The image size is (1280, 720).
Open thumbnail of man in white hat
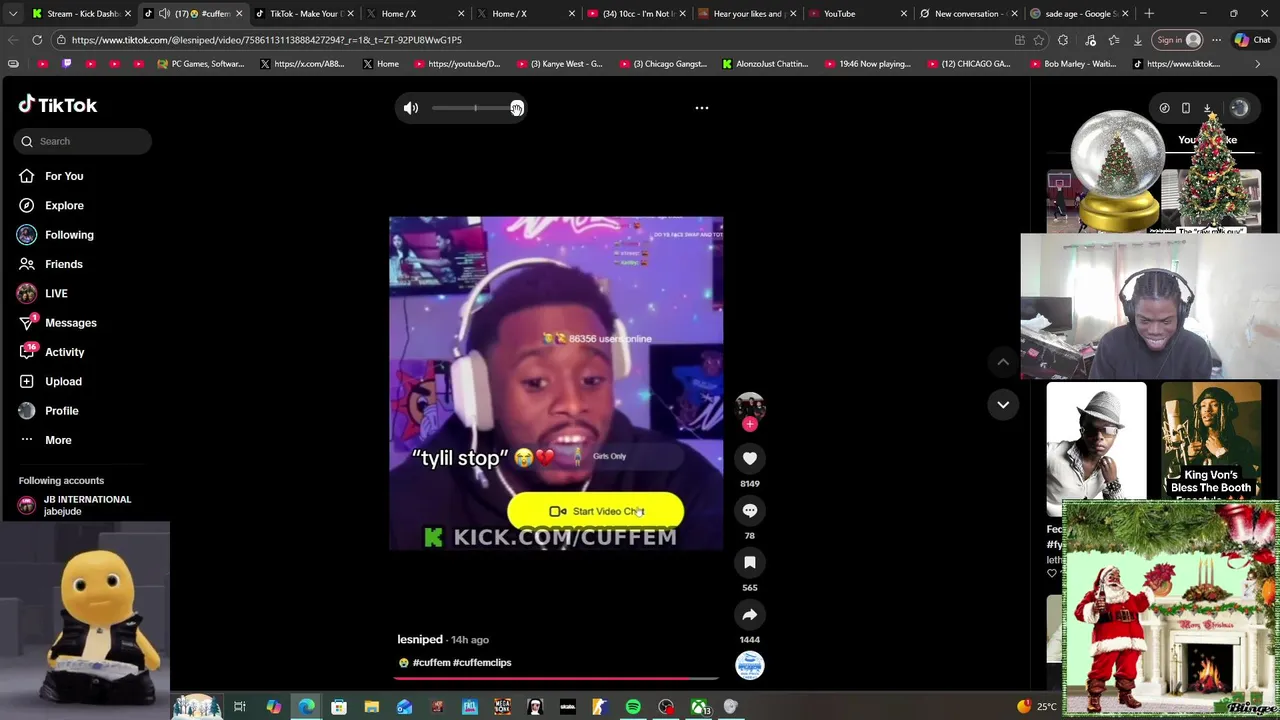[x=1097, y=449]
